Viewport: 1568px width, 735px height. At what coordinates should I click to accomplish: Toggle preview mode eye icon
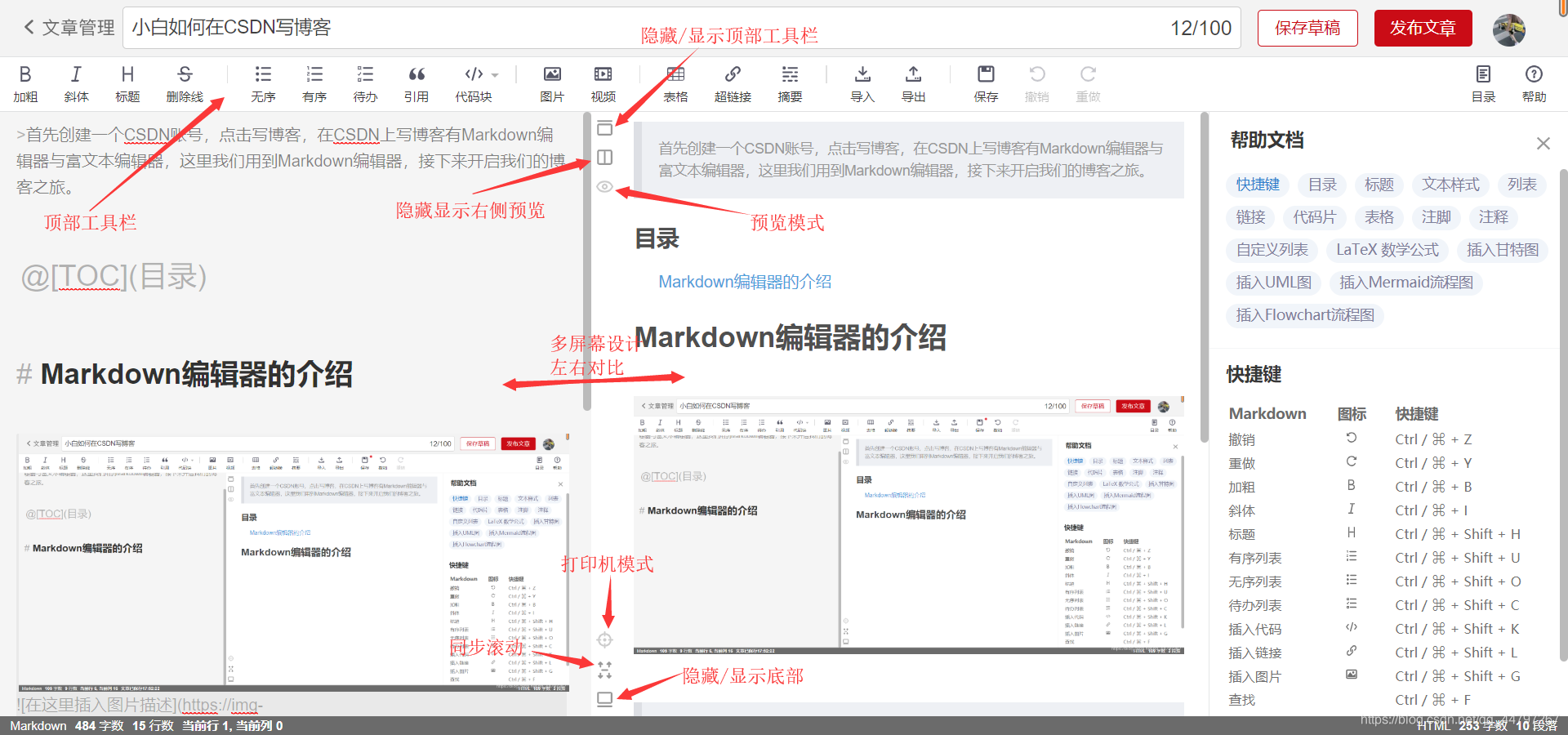tap(604, 187)
